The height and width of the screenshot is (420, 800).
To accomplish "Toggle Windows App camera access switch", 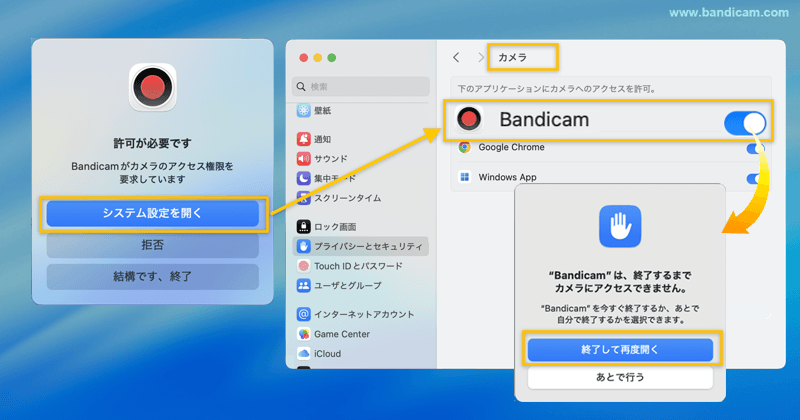I will tap(754, 179).
